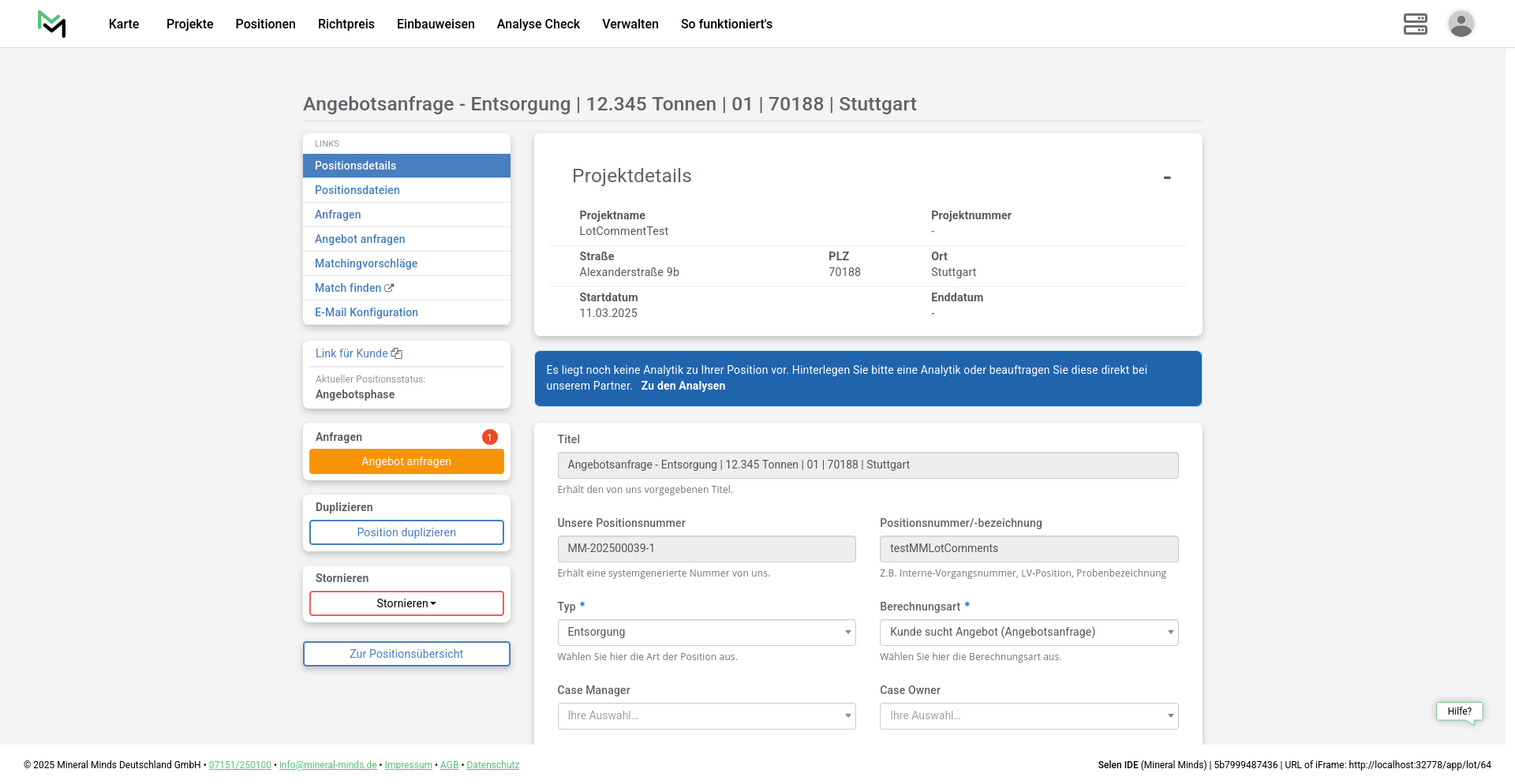Click the Position duplizieren button
1515x784 pixels.
click(x=406, y=532)
